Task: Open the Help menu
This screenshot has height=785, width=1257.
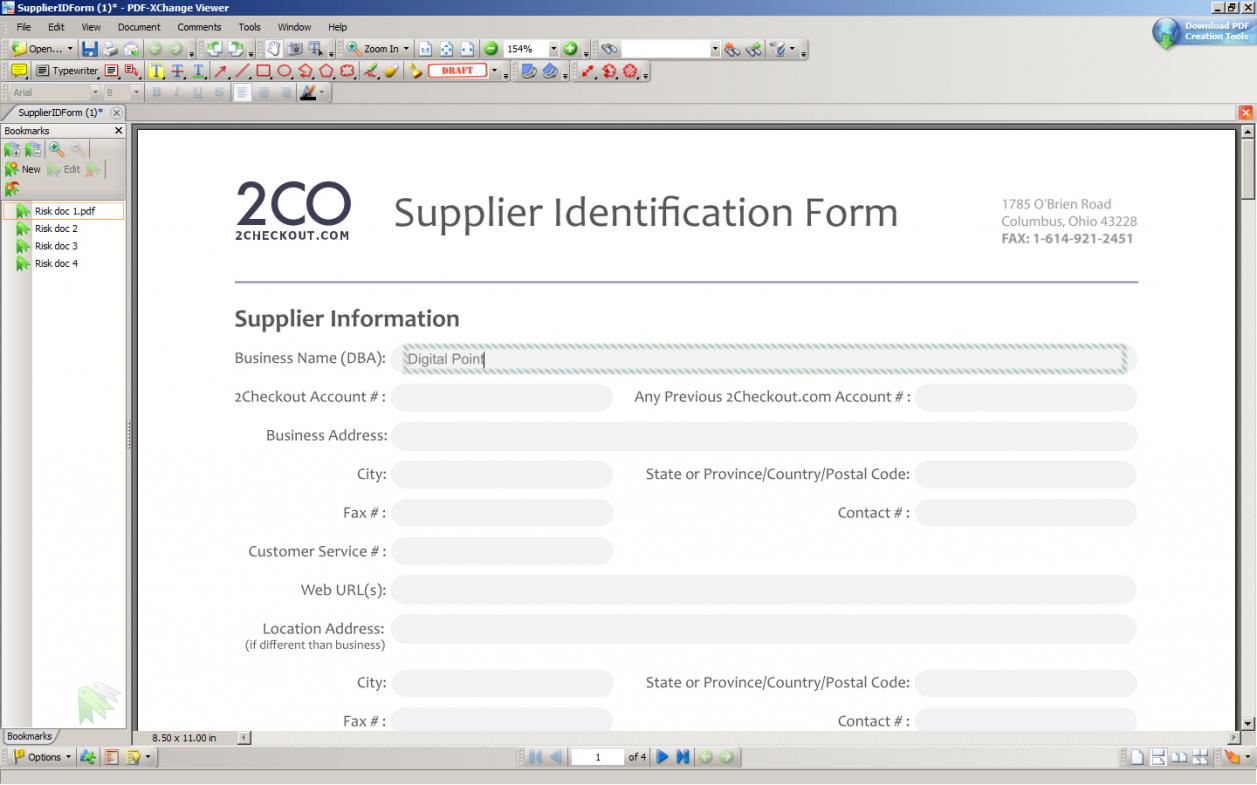Action: tap(337, 27)
